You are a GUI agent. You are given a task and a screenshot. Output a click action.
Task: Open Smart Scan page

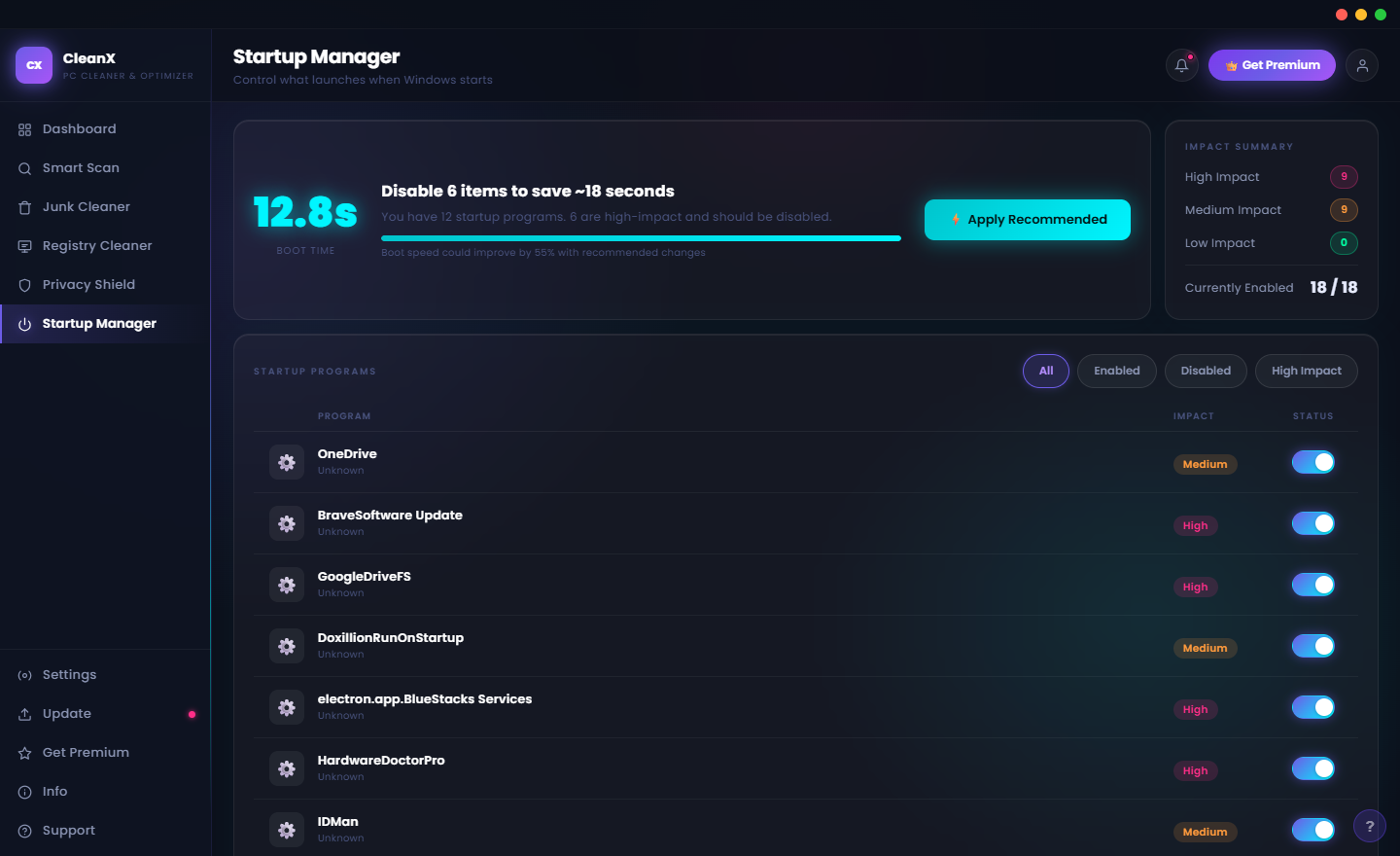[x=105, y=168]
